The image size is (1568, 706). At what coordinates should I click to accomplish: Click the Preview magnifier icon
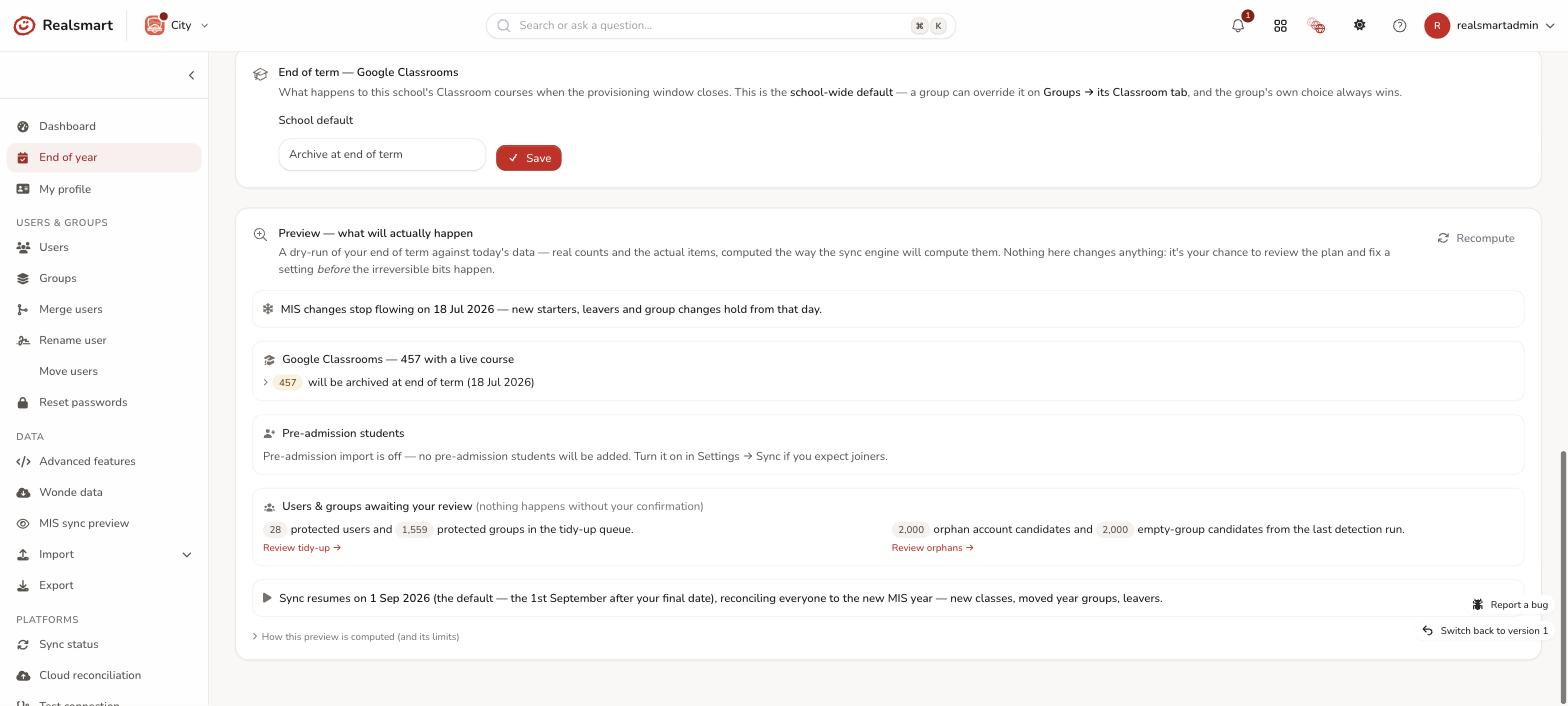(260, 234)
